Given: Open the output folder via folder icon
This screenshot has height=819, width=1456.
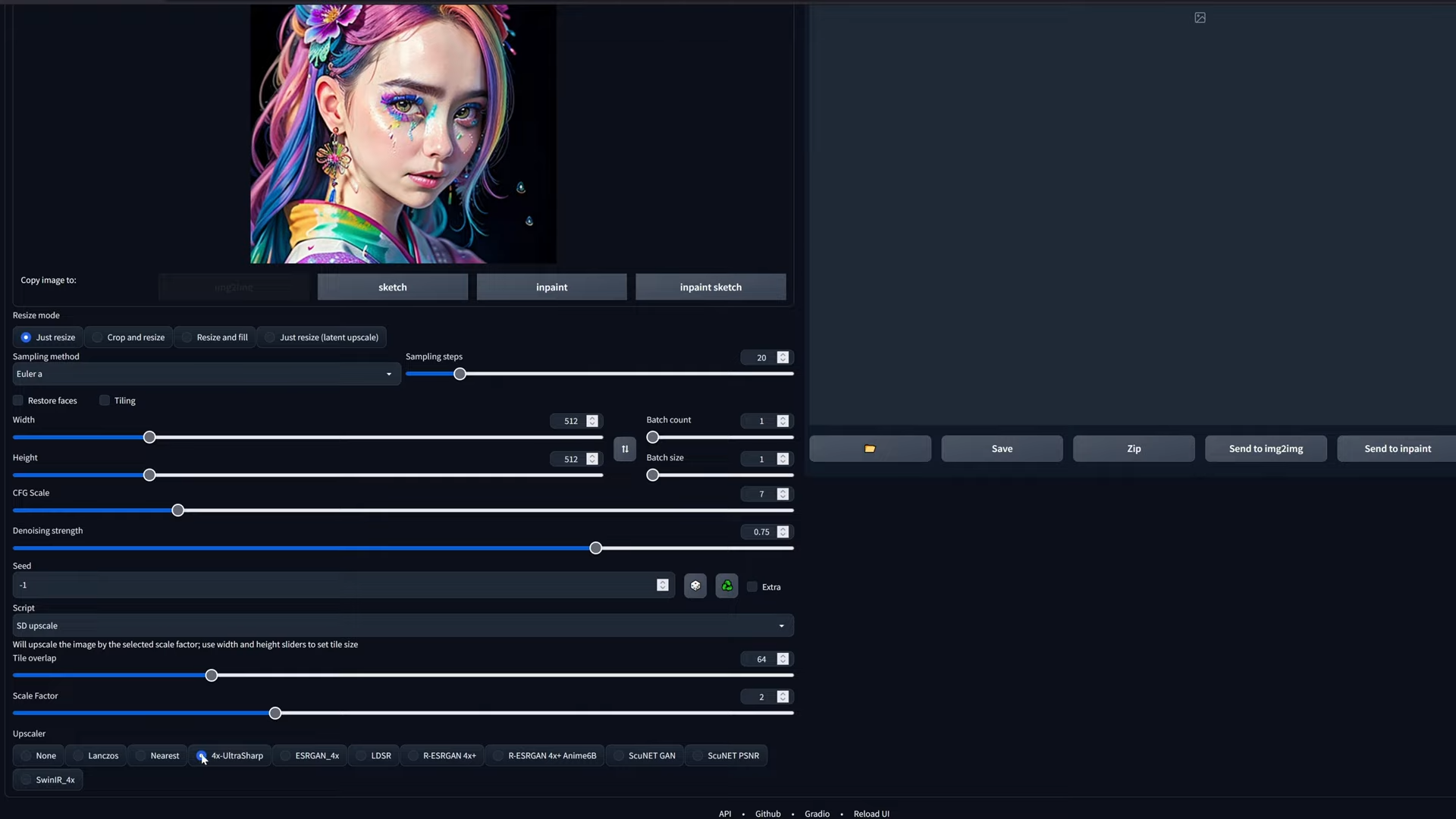Looking at the screenshot, I should click(870, 448).
